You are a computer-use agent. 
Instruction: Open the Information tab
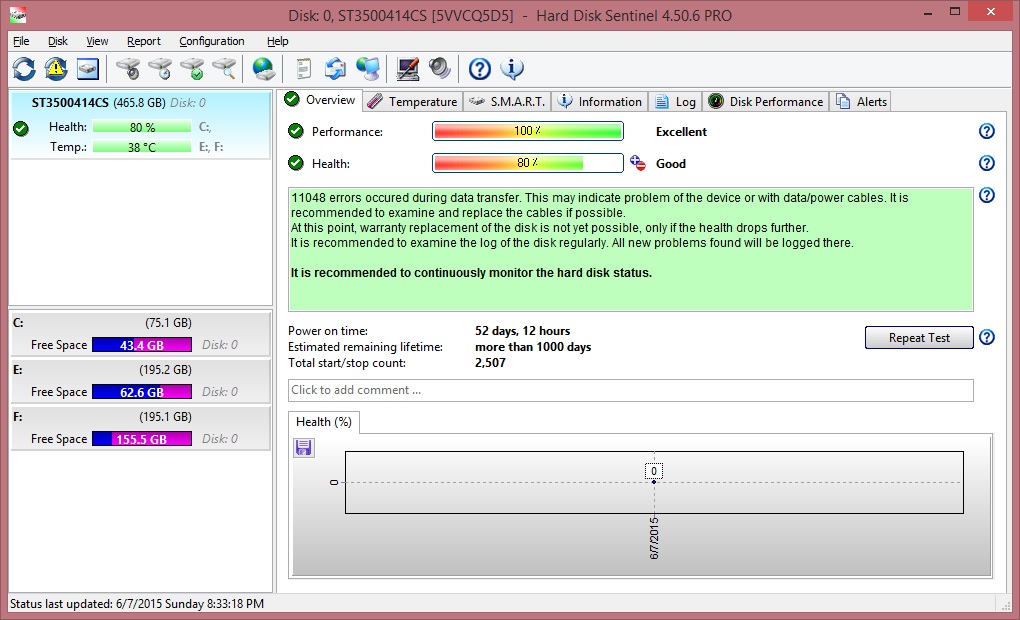(x=600, y=101)
